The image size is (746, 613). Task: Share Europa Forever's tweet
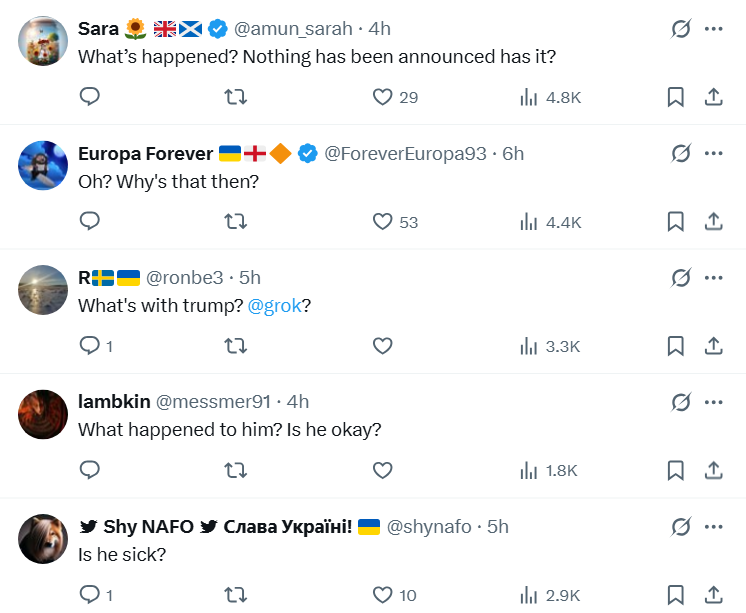(714, 221)
